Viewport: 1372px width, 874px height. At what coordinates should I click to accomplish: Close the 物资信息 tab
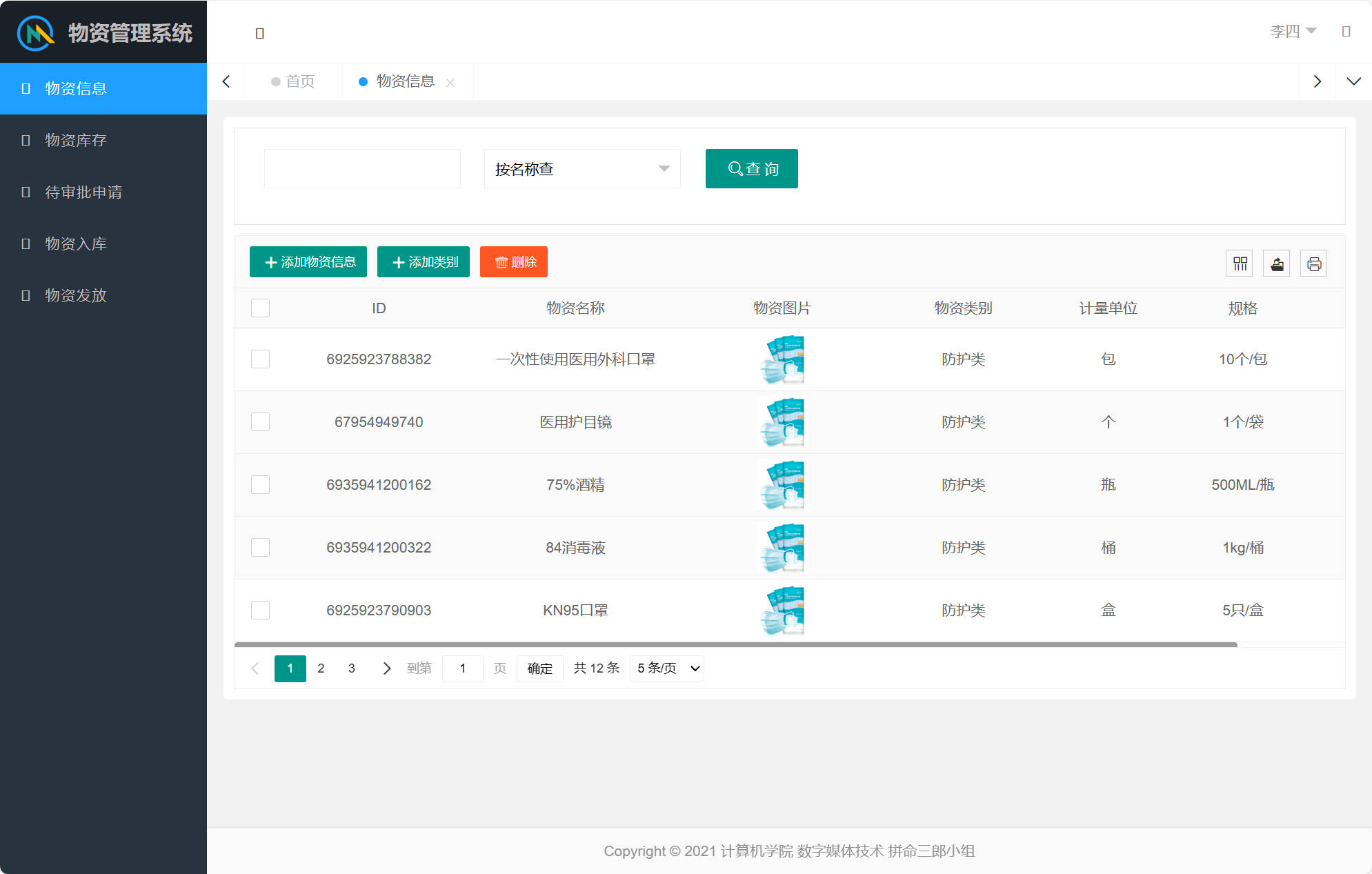[x=450, y=82]
